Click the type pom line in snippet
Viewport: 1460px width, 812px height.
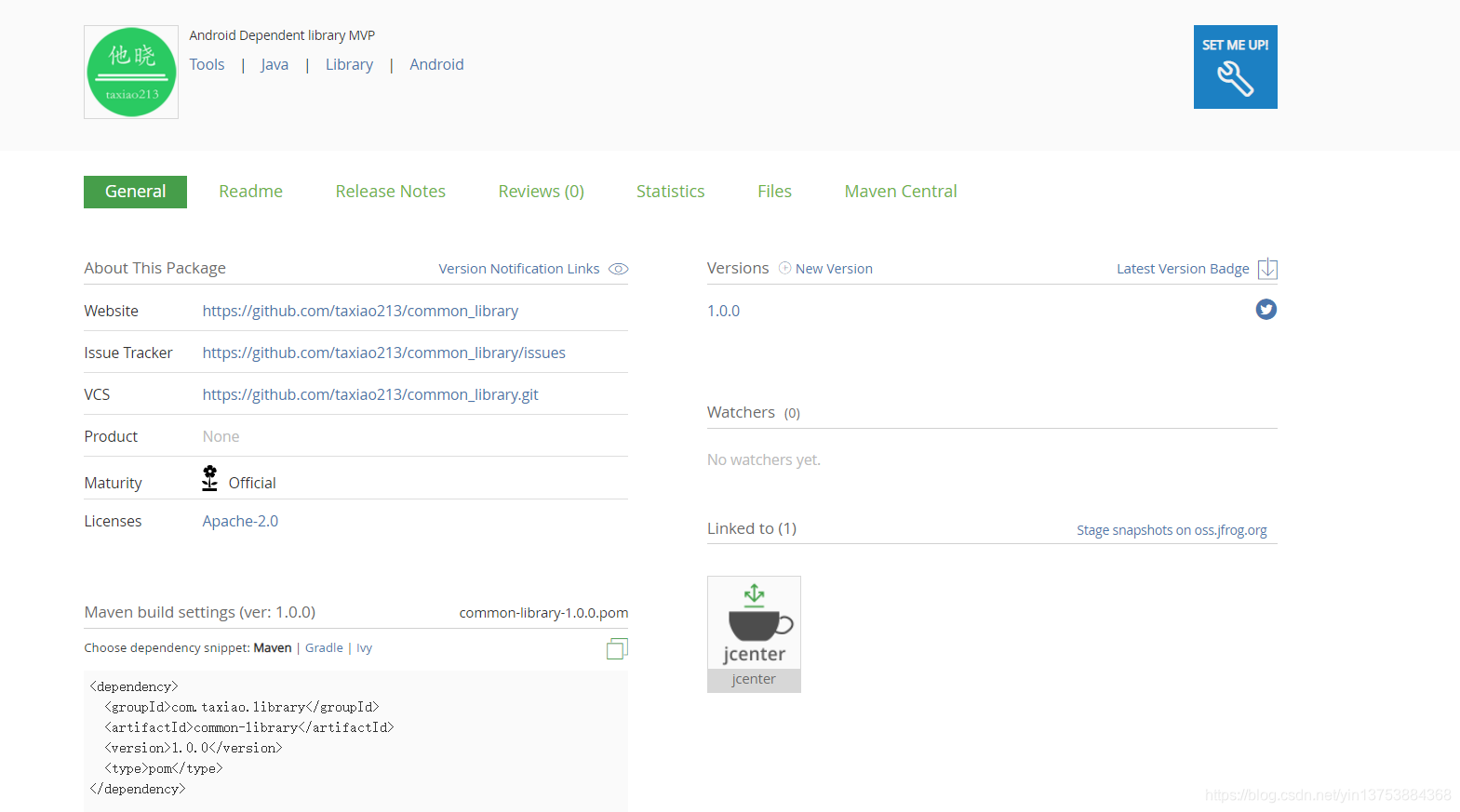(164, 769)
